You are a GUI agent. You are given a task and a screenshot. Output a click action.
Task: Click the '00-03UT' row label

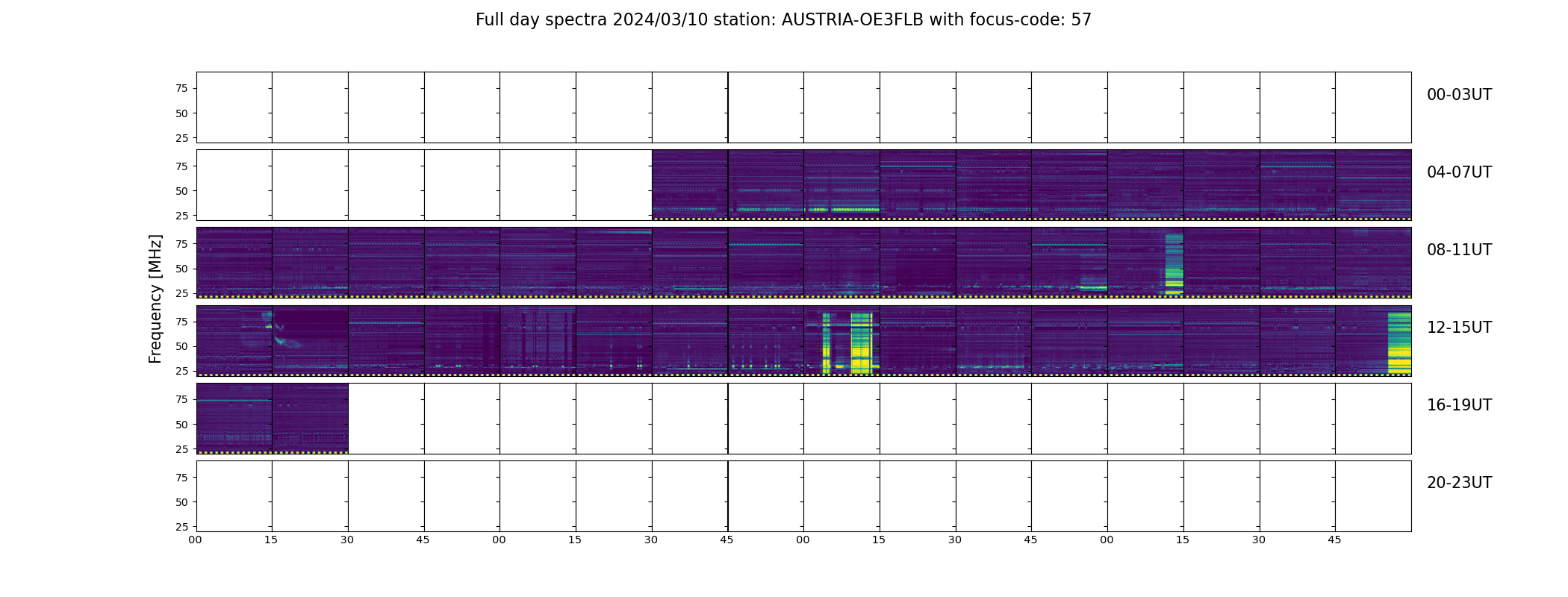(1459, 95)
